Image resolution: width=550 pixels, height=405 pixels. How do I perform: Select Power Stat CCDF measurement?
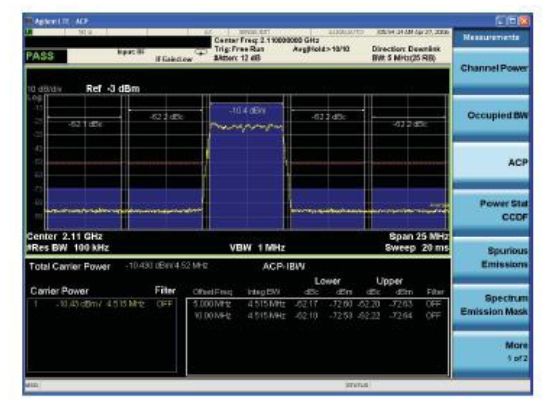coord(491,210)
